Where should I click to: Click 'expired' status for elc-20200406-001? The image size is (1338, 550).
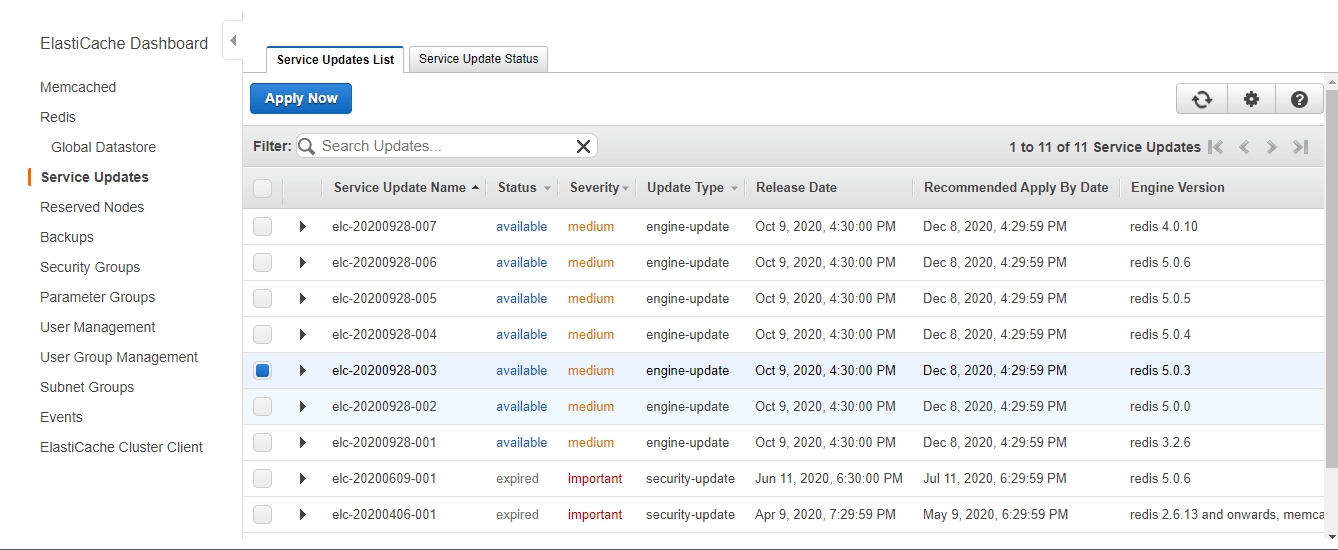click(517, 515)
